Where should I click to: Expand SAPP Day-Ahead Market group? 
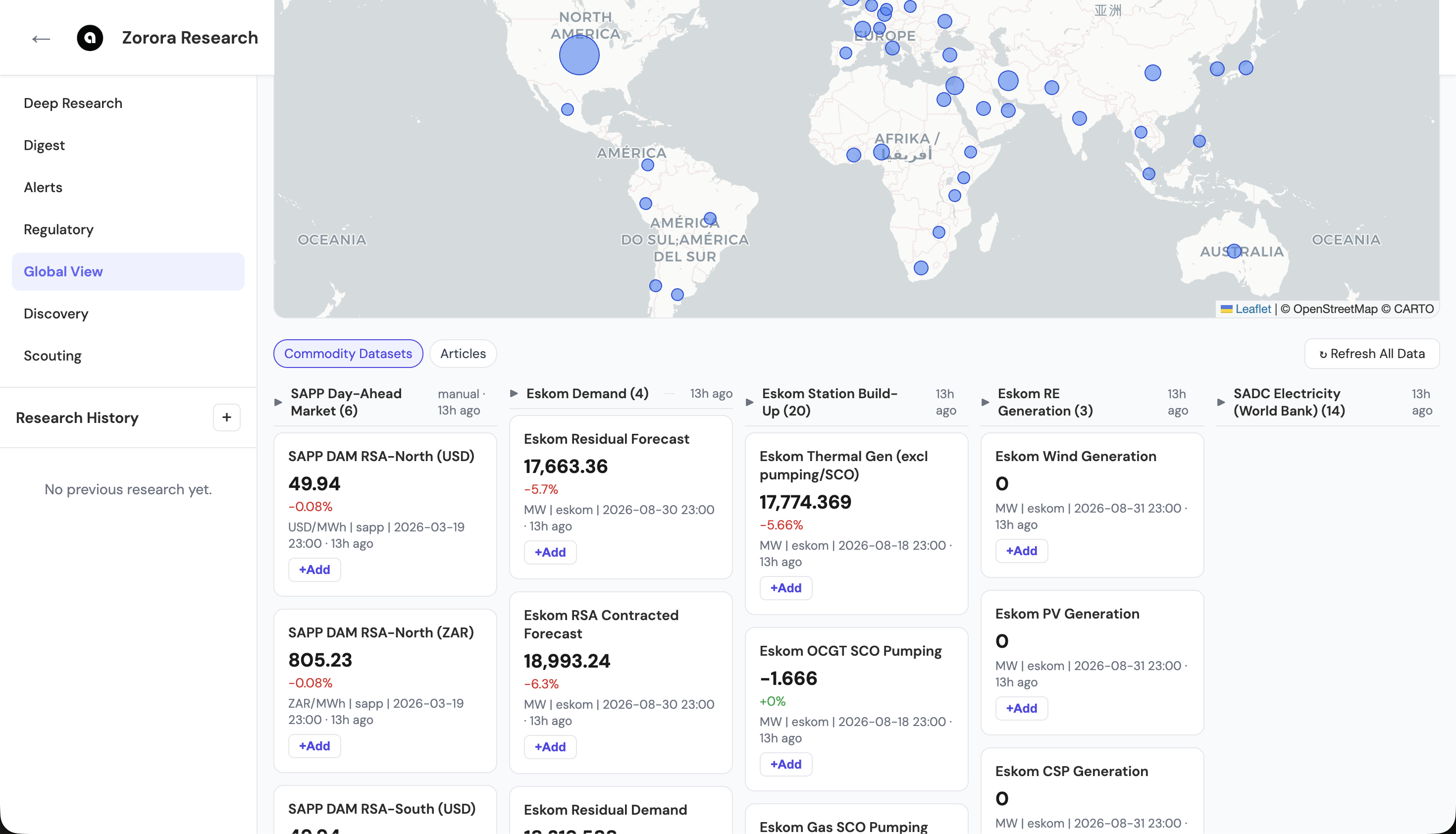[278, 402]
